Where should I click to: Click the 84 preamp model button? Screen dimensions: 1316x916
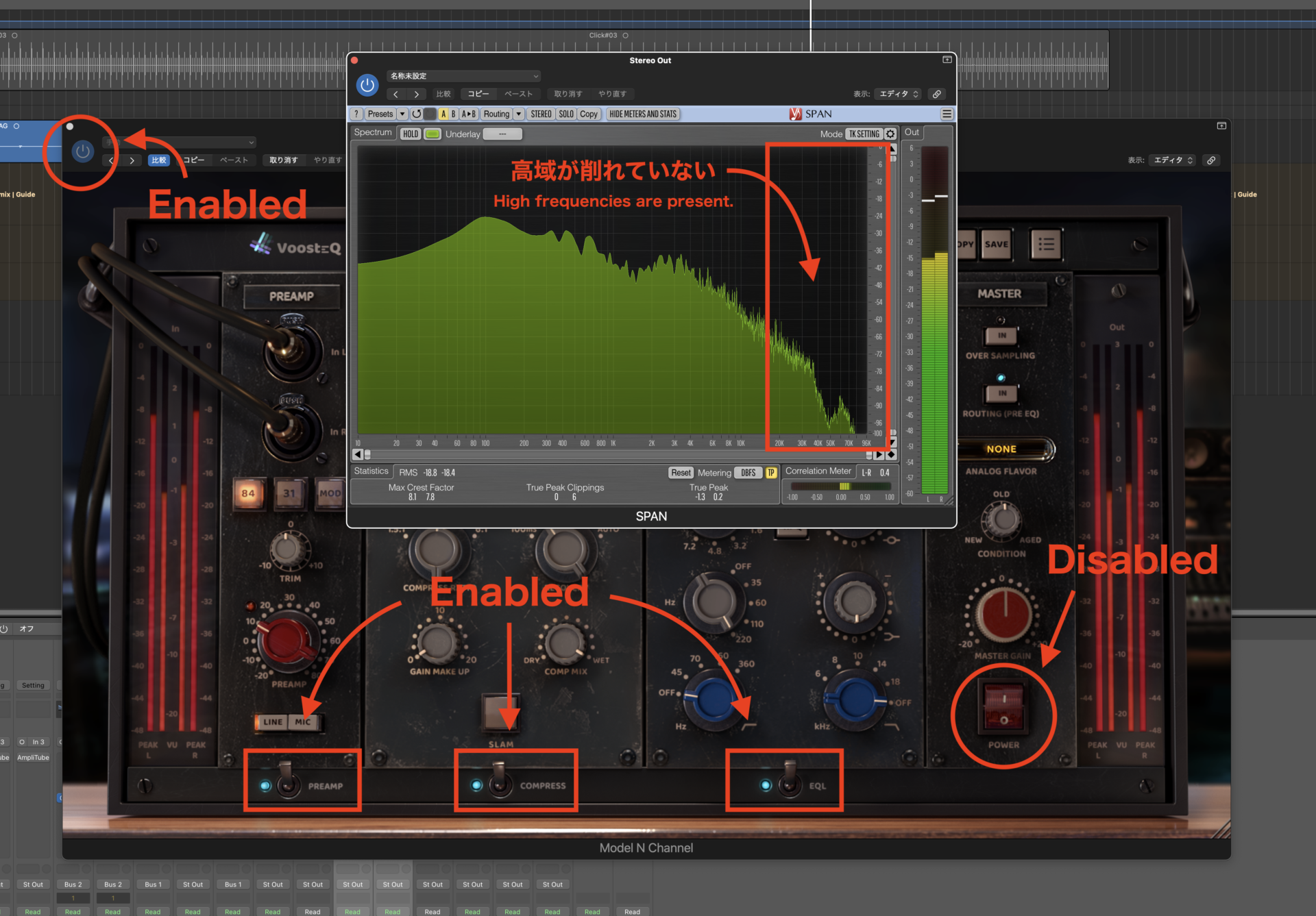tap(248, 493)
